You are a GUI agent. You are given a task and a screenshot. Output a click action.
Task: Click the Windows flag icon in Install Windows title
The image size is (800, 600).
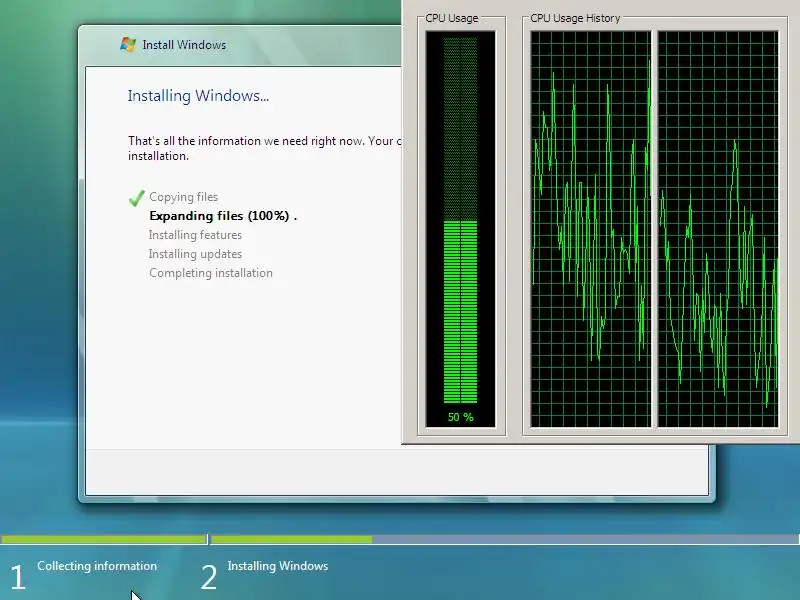coord(128,44)
